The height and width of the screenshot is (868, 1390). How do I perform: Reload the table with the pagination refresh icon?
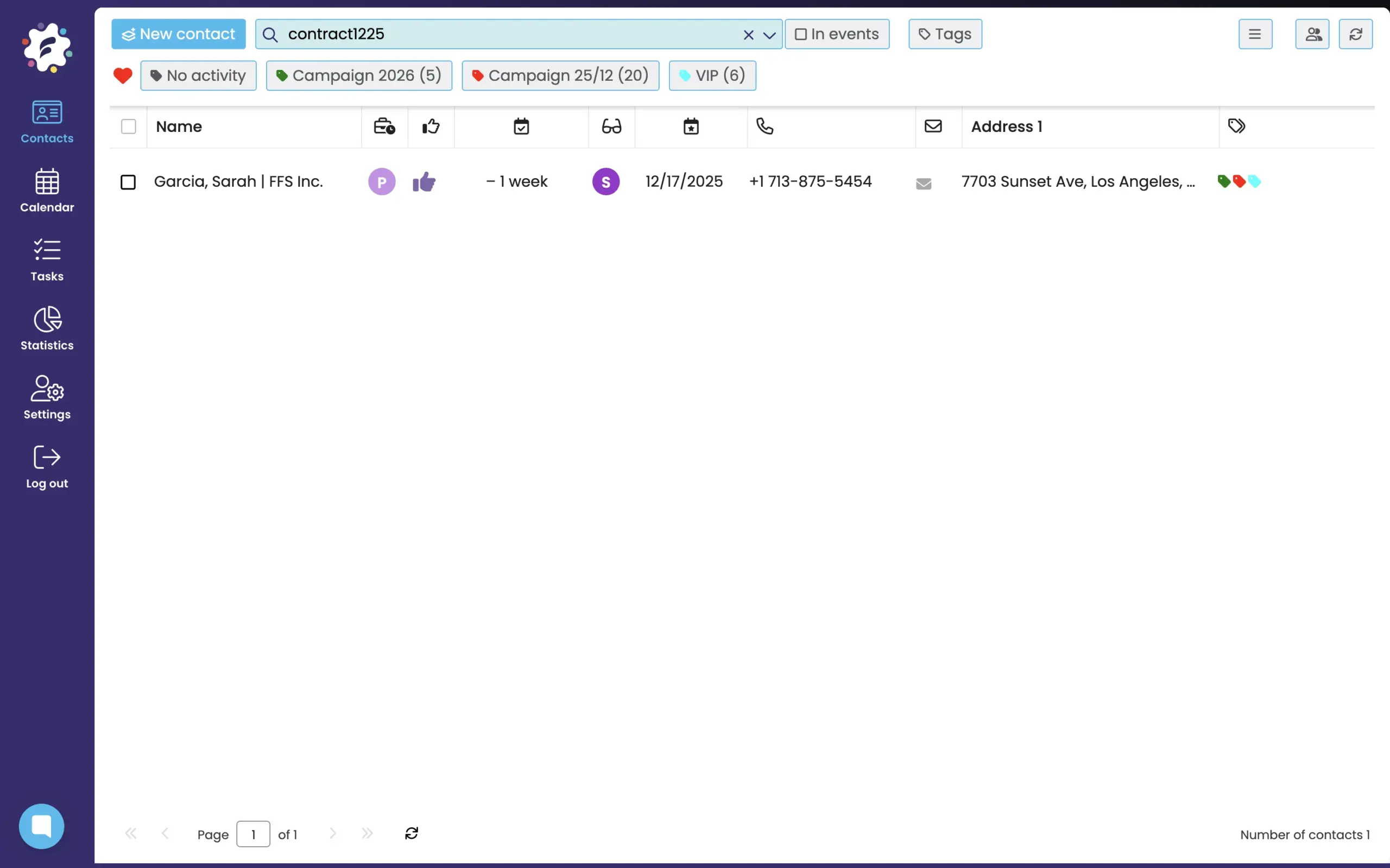(x=411, y=833)
